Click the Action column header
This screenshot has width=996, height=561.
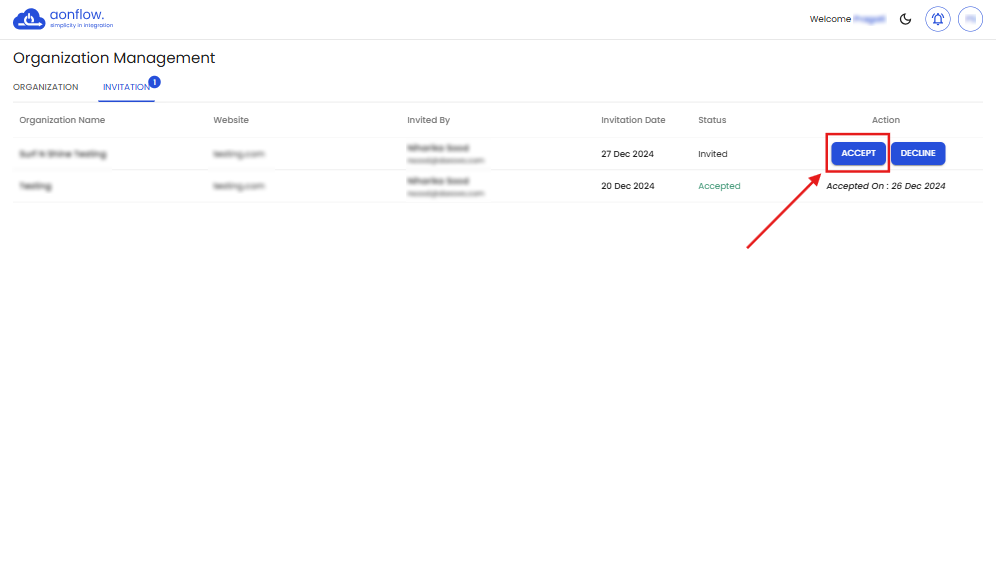[885, 120]
